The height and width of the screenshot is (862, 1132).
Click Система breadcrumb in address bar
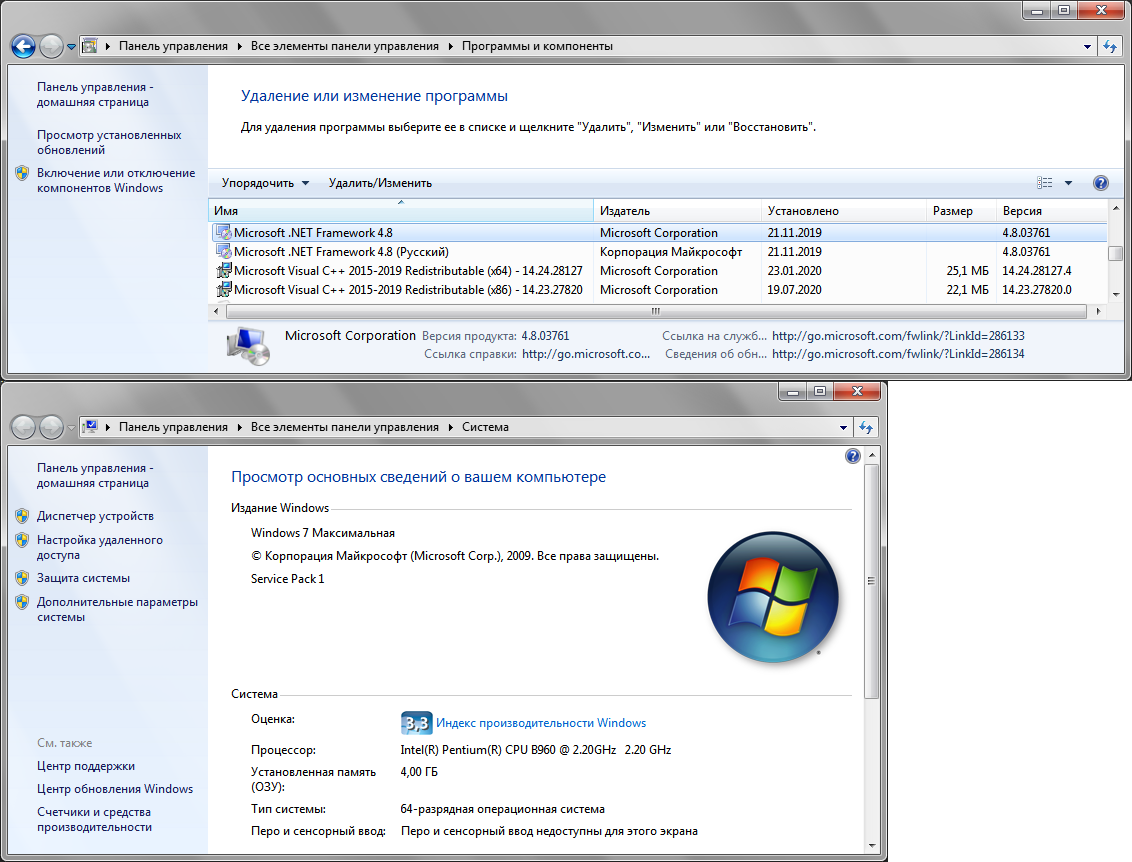pos(485,427)
